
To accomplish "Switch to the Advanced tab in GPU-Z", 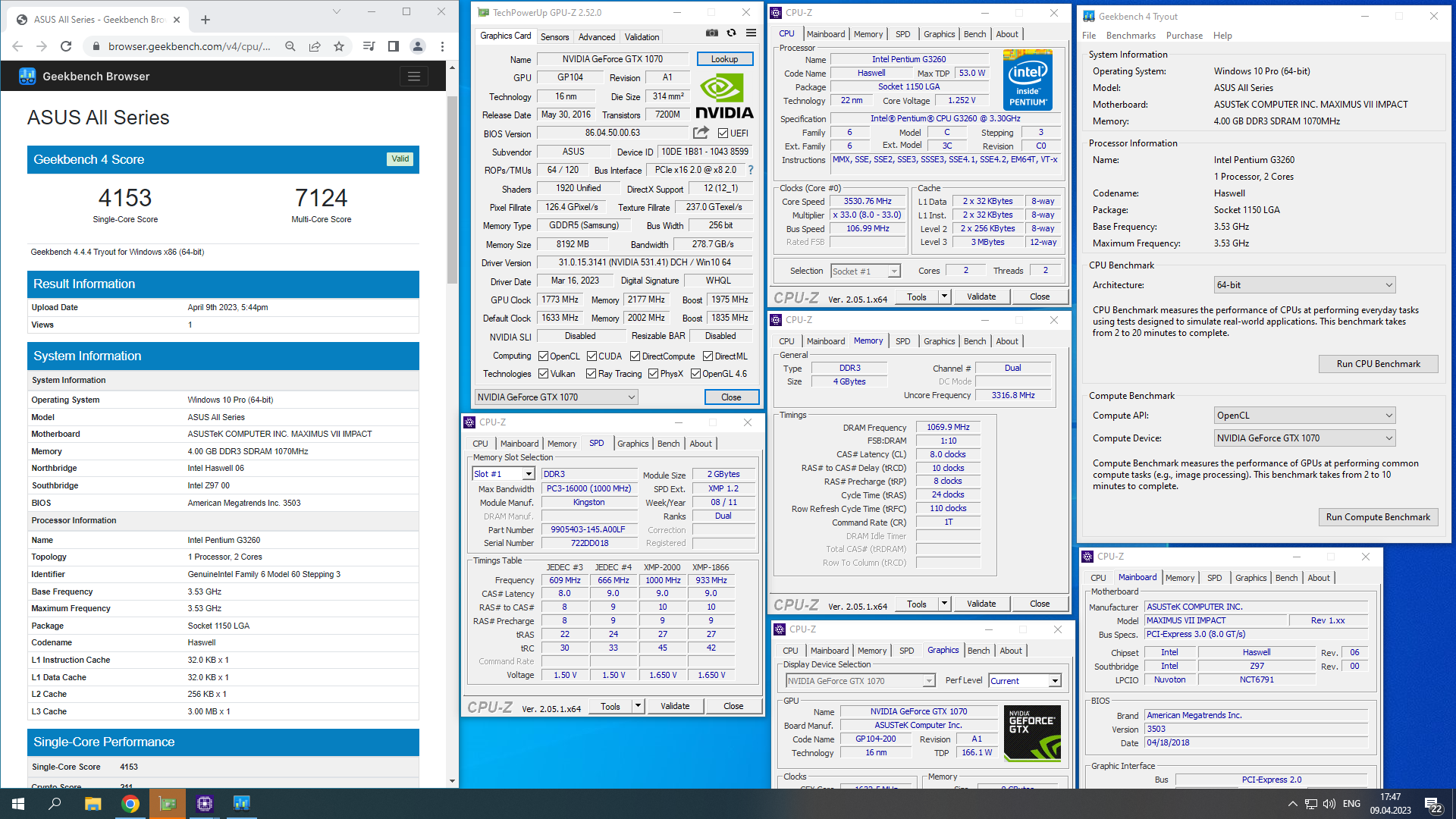I will coord(597,36).
